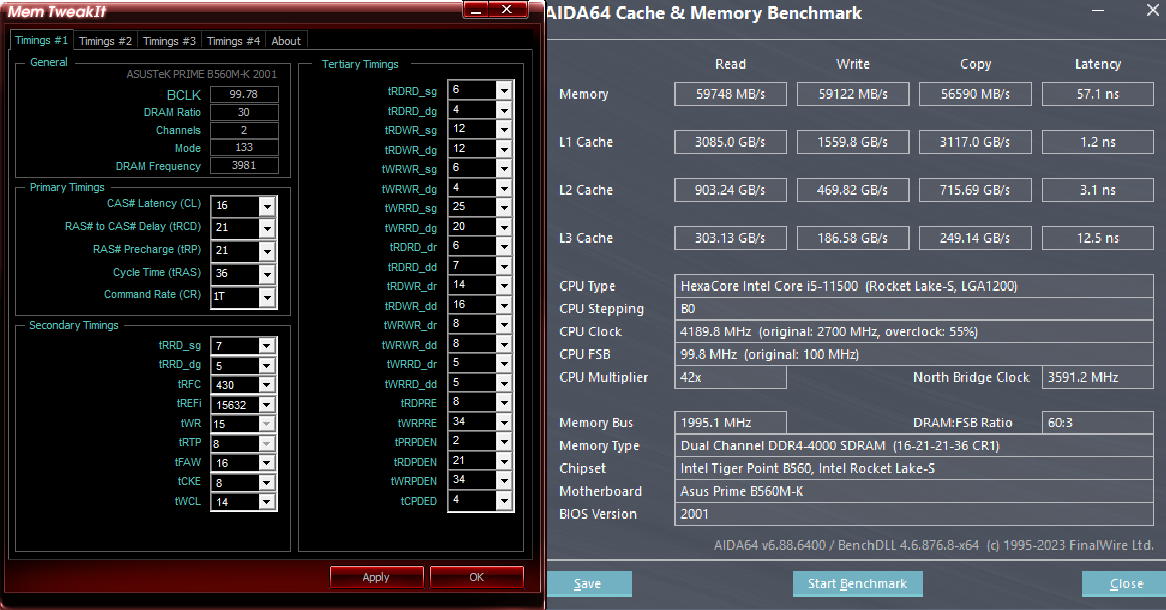Click the CPU Type field with i5-11500
This screenshot has height=610, width=1166.
(x=914, y=286)
